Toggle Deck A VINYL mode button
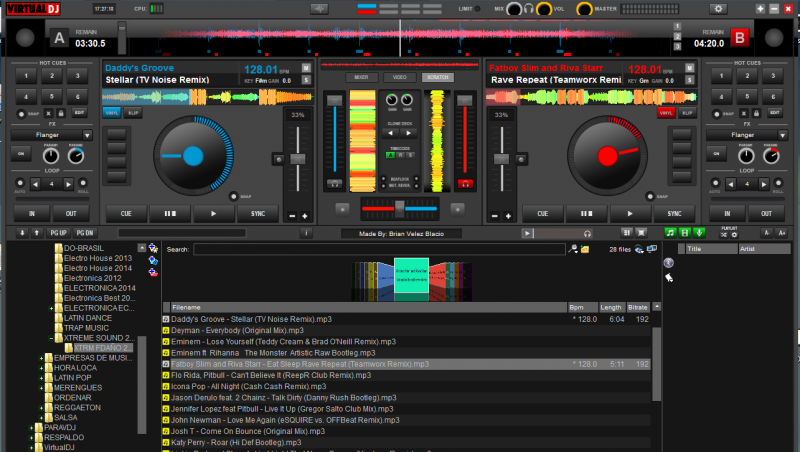Screen dimensions: 800x452 point(112,113)
